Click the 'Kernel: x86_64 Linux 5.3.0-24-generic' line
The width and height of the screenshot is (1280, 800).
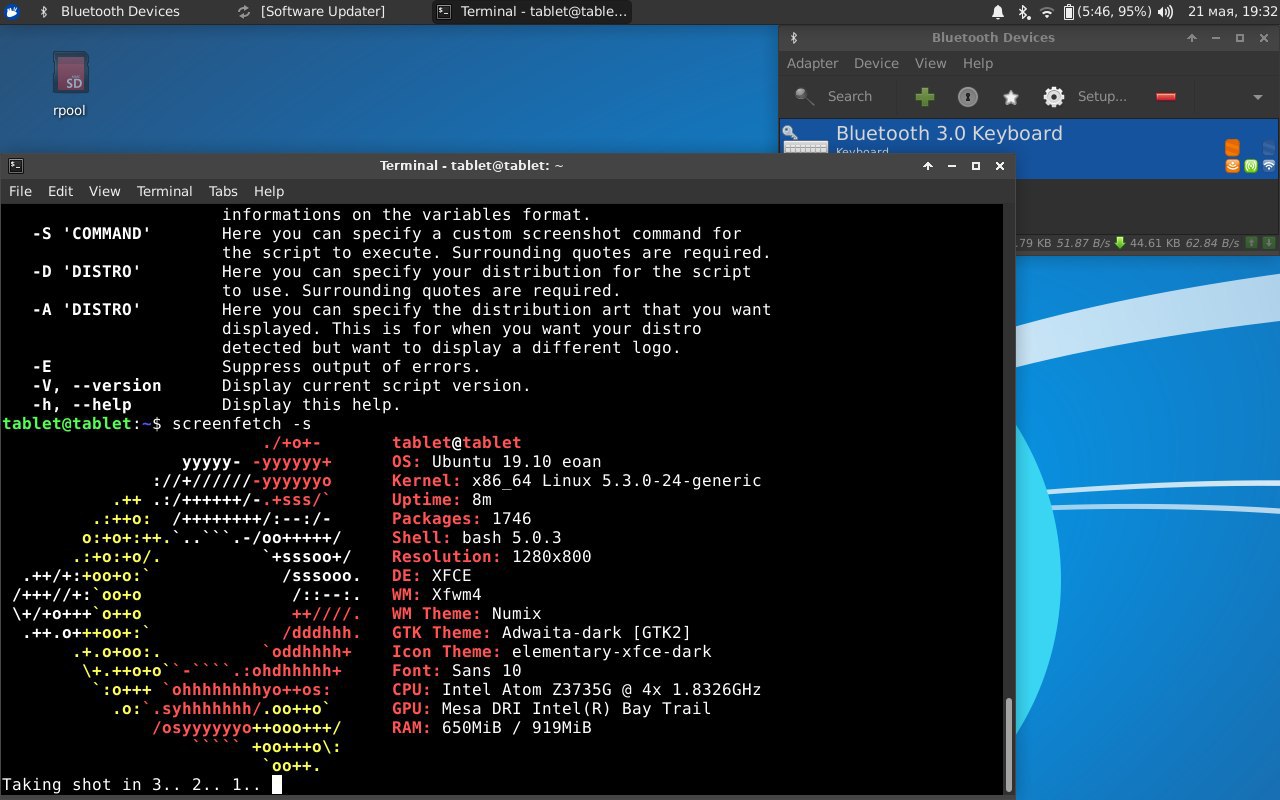[x=577, y=481]
